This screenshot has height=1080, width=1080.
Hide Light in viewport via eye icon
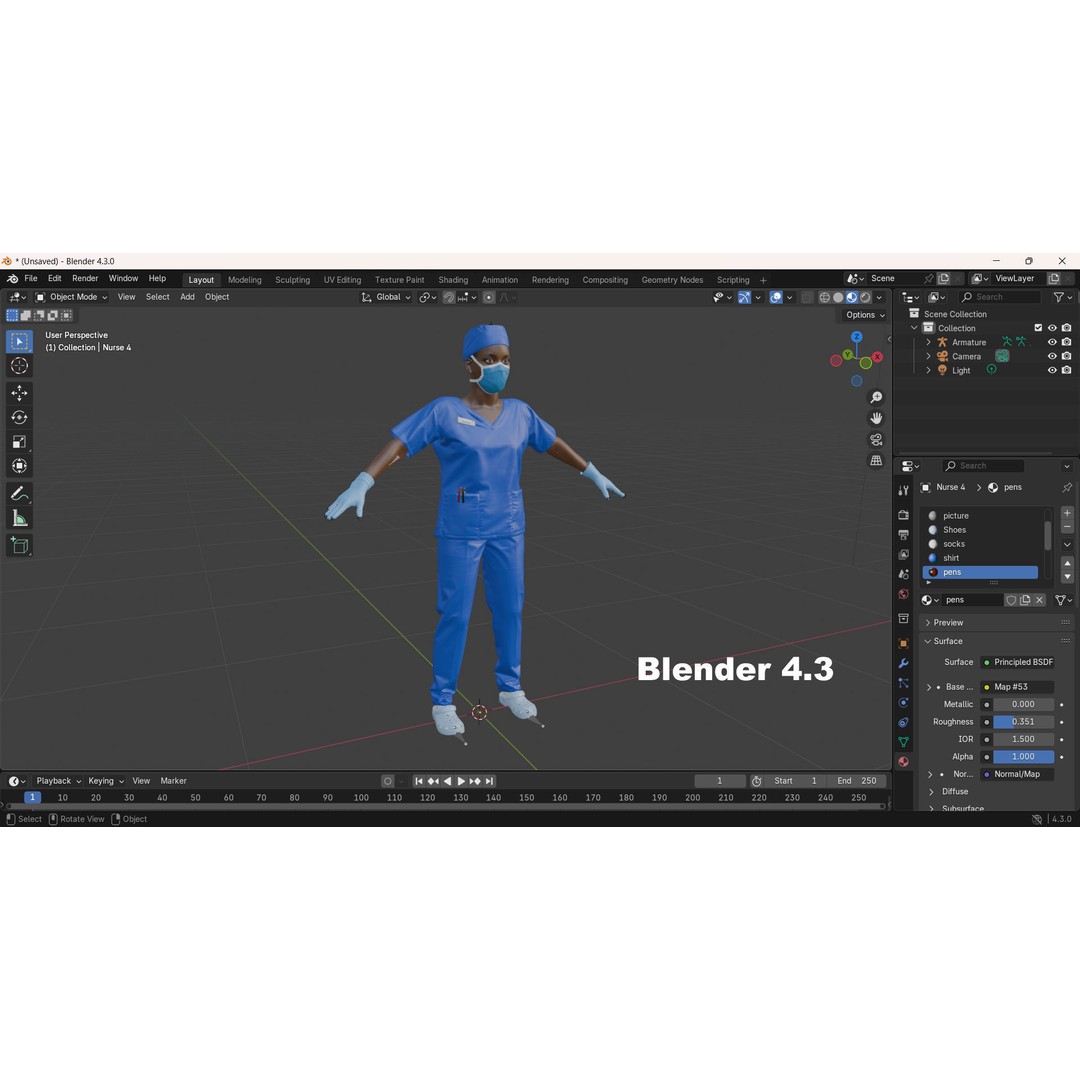(x=1052, y=370)
